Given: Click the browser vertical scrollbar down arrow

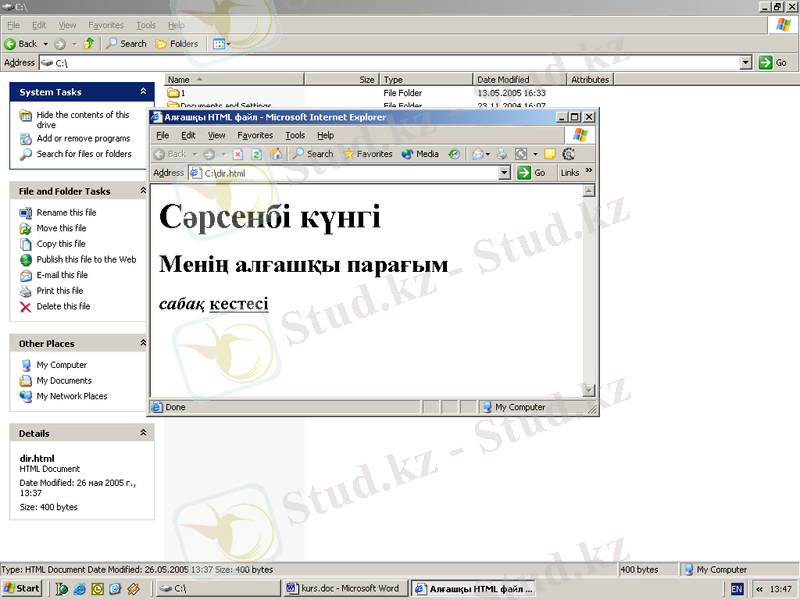Looking at the screenshot, I should point(589,391).
